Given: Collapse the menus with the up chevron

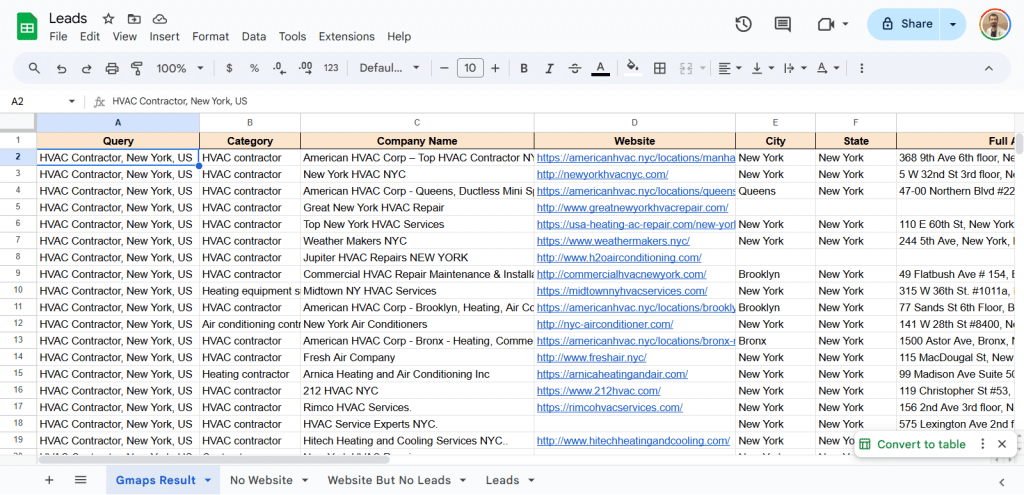Looking at the screenshot, I should tap(989, 68).
